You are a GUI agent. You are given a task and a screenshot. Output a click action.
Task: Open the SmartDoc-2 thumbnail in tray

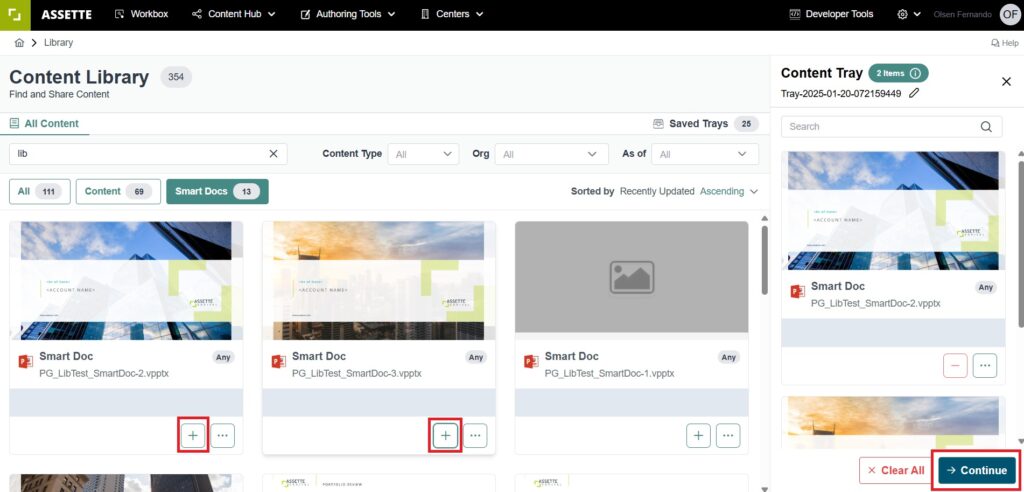click(893, 210)
